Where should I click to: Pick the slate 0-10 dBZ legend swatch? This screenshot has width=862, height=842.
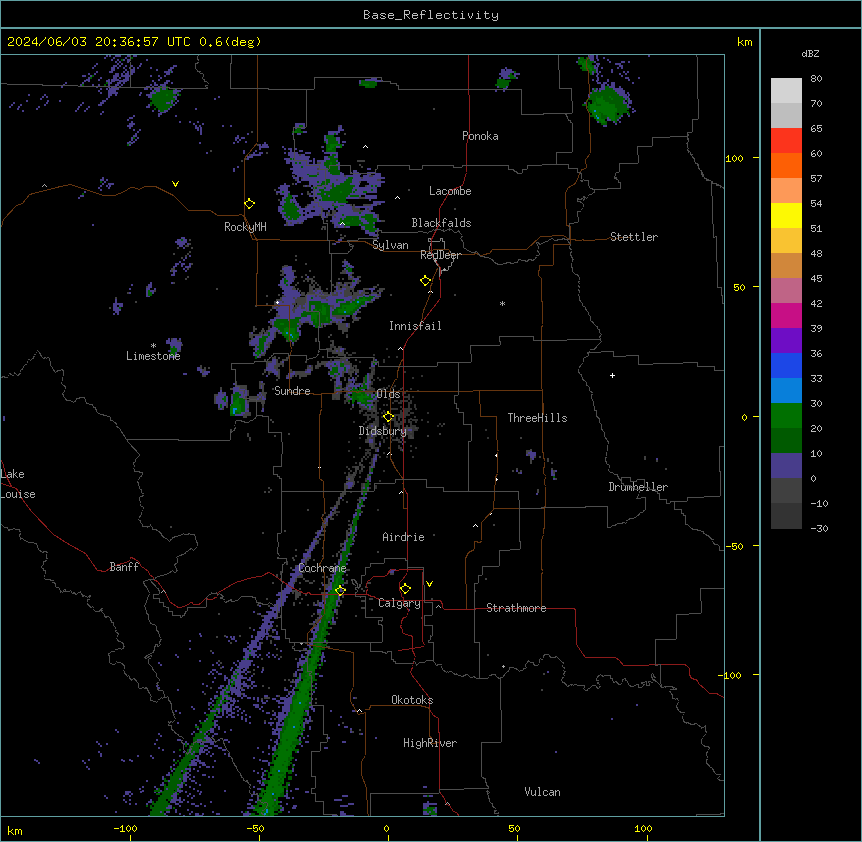click(786, 466)
